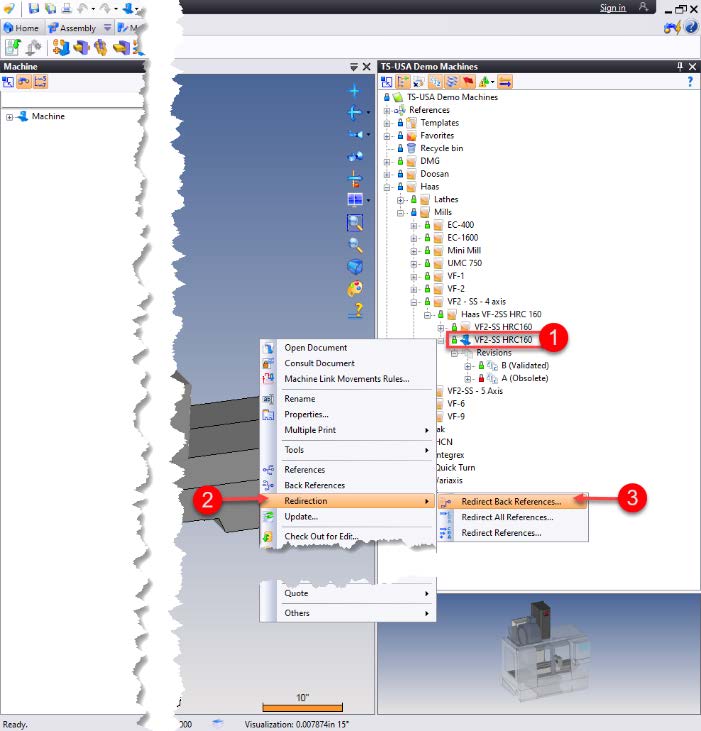701x731 pixels.
Task: Click the blue cube view icon in viewport
Action: tap(355, 266)
